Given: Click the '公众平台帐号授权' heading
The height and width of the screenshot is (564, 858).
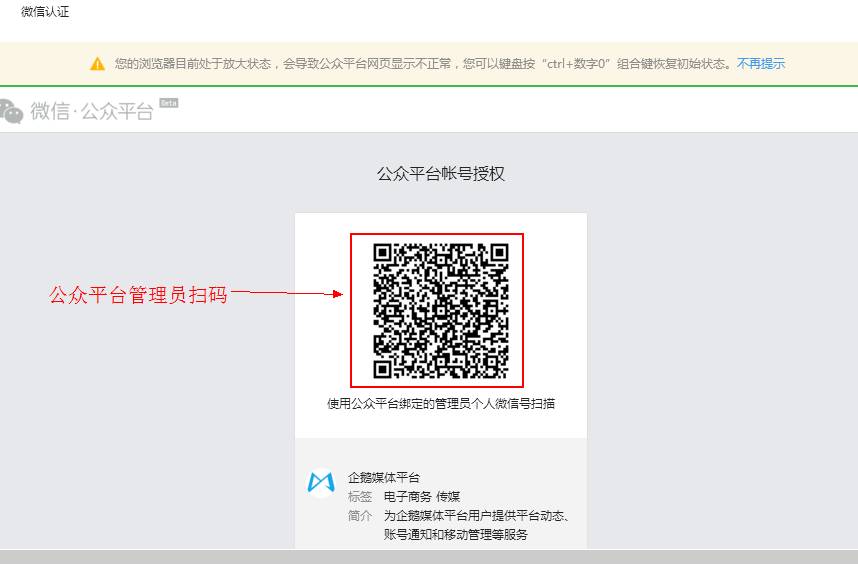Looking at the screenshot, I should 440,174.
